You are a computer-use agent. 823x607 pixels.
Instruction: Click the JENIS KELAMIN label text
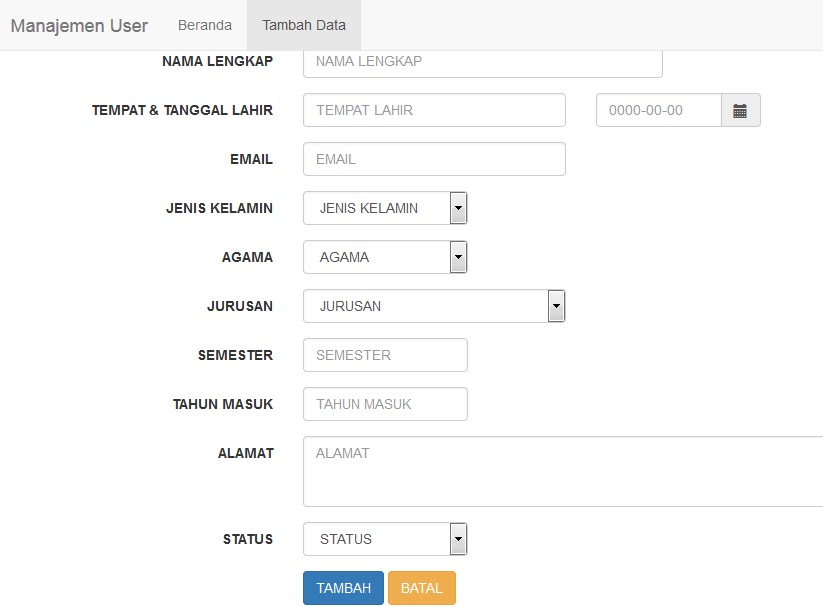[x=219, y=208]
